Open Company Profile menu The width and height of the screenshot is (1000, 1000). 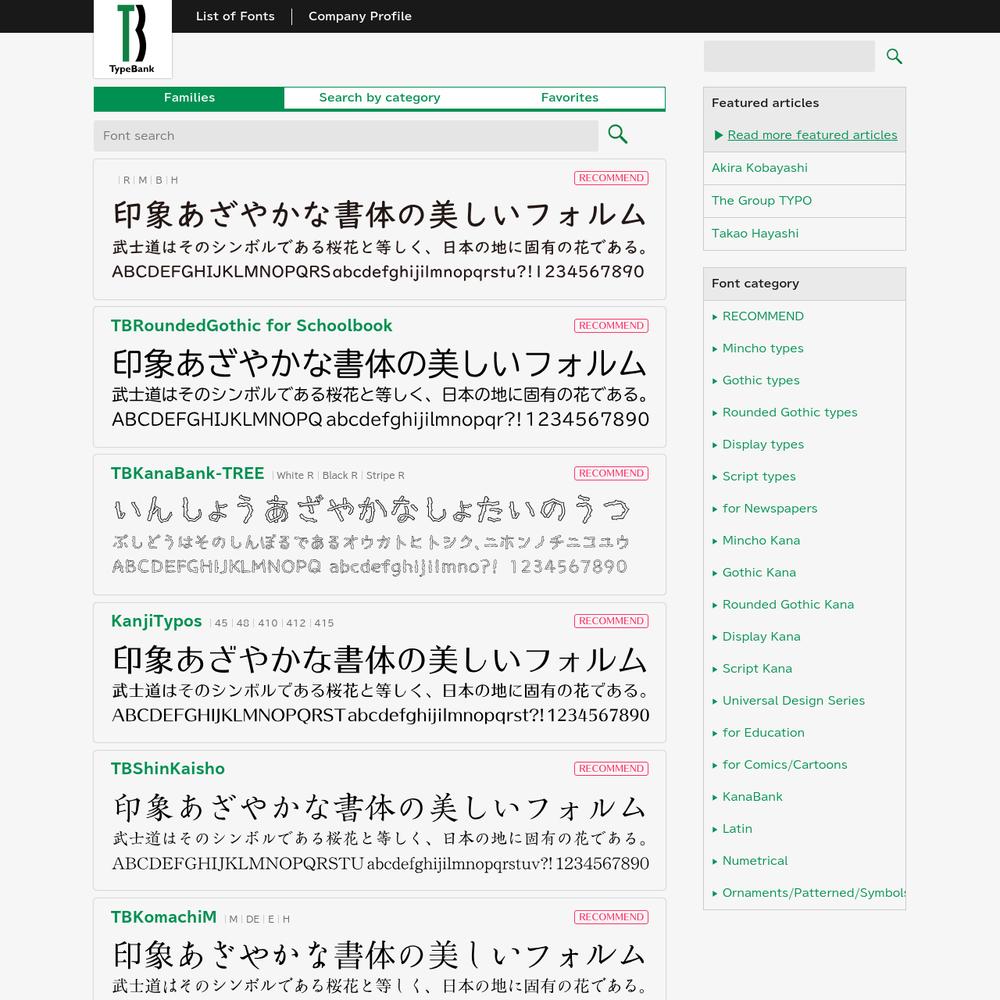click(360, 16)
